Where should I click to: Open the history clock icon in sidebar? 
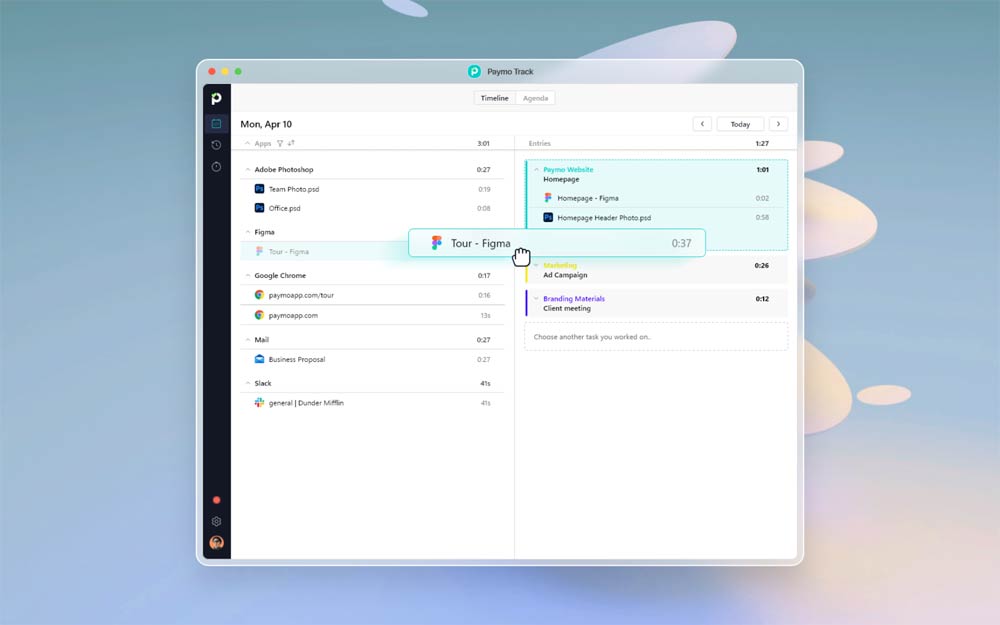tap(216, 145)
